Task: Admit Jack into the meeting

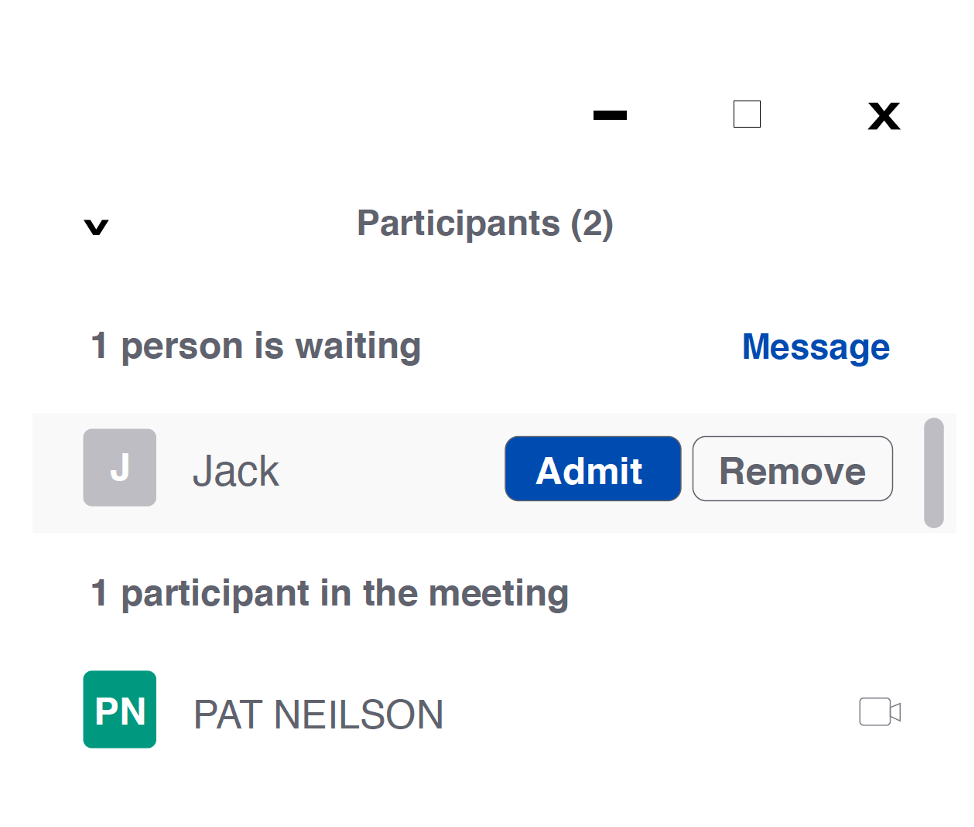Action: (x=593, y=468)
